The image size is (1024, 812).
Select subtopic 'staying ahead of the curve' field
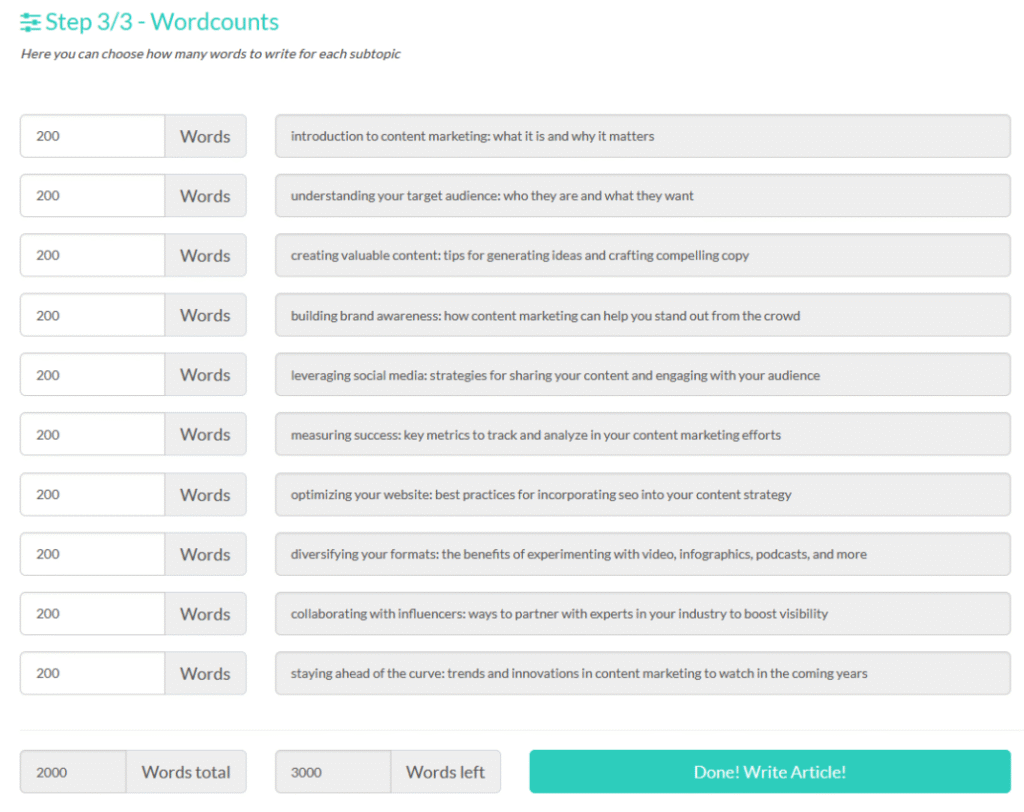click(643, 673)
